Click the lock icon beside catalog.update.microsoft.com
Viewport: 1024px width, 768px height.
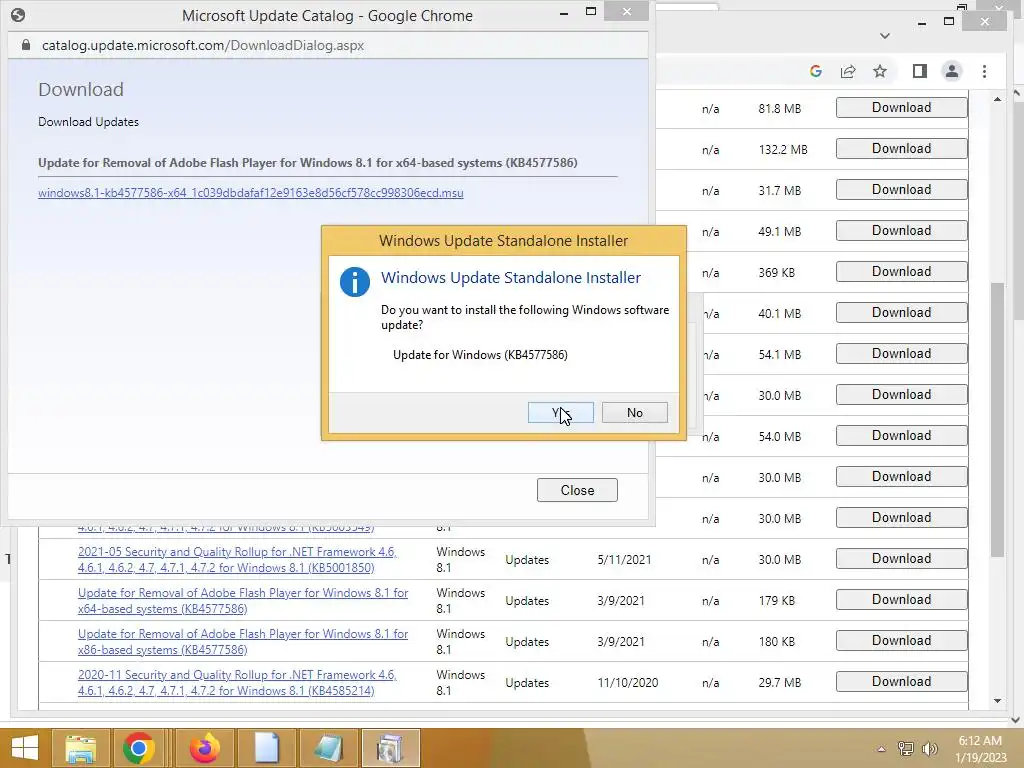click(x=25, y=45)
